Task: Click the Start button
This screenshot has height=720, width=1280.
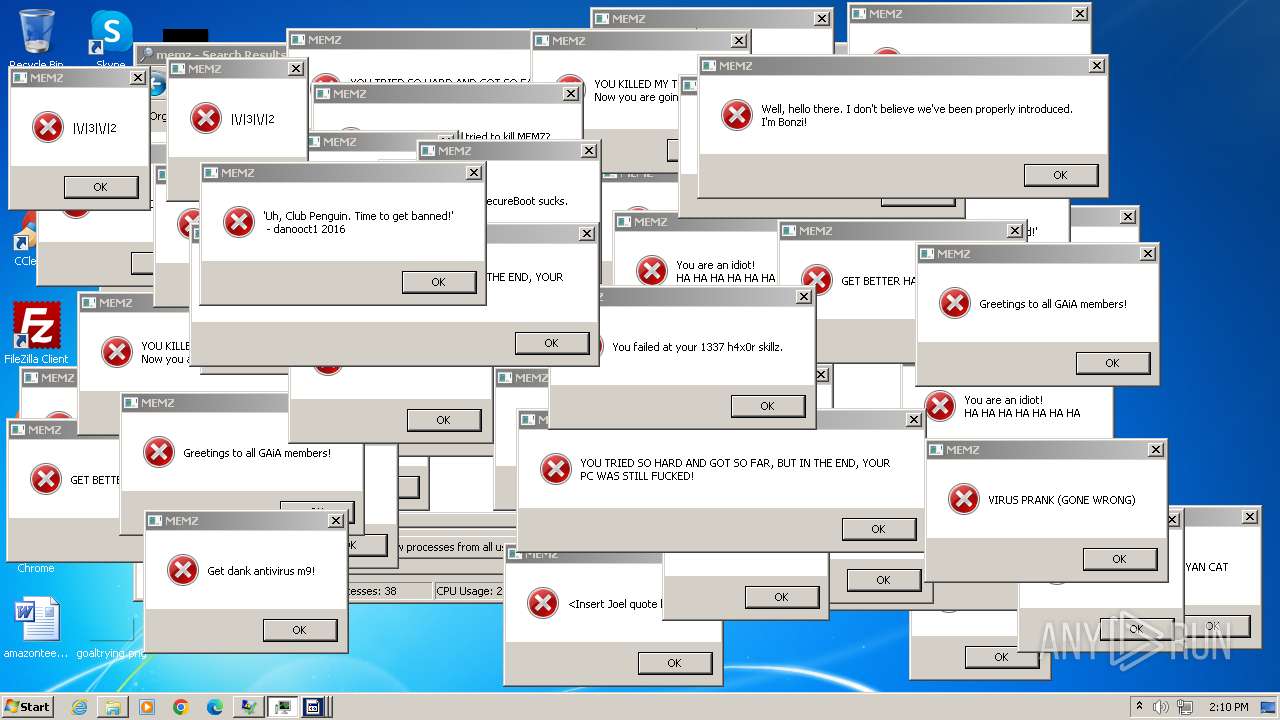Action: (28, 707)
